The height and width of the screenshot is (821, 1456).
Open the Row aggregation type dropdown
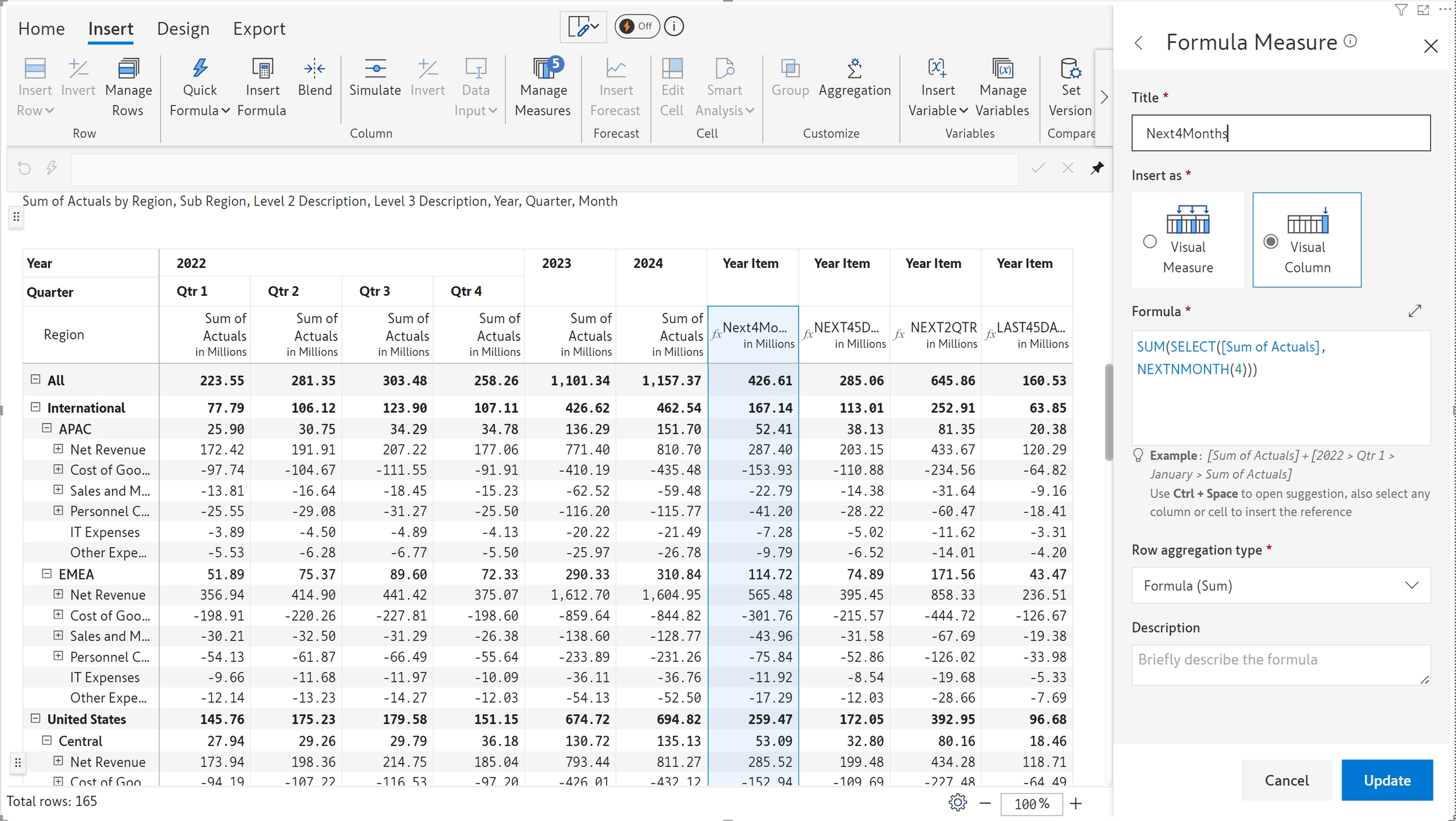coord(1280,585)
